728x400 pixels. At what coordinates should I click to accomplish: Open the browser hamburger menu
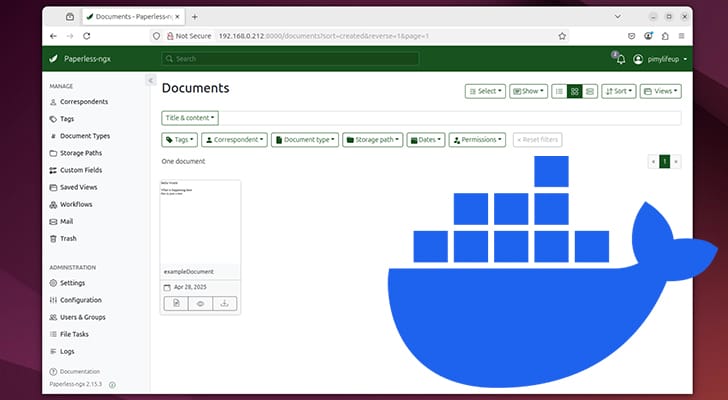681,36
